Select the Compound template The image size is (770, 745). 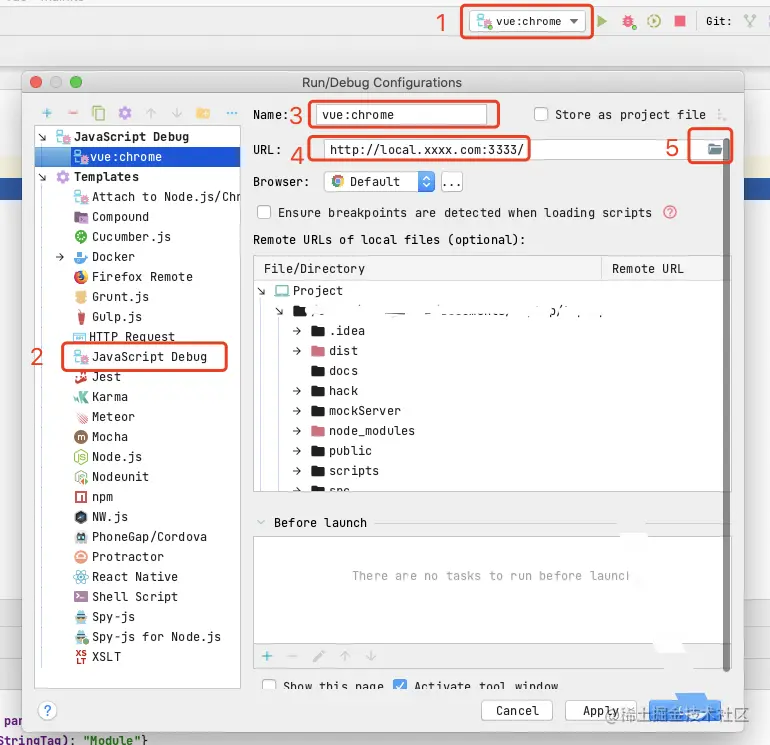tap(111, 217)
